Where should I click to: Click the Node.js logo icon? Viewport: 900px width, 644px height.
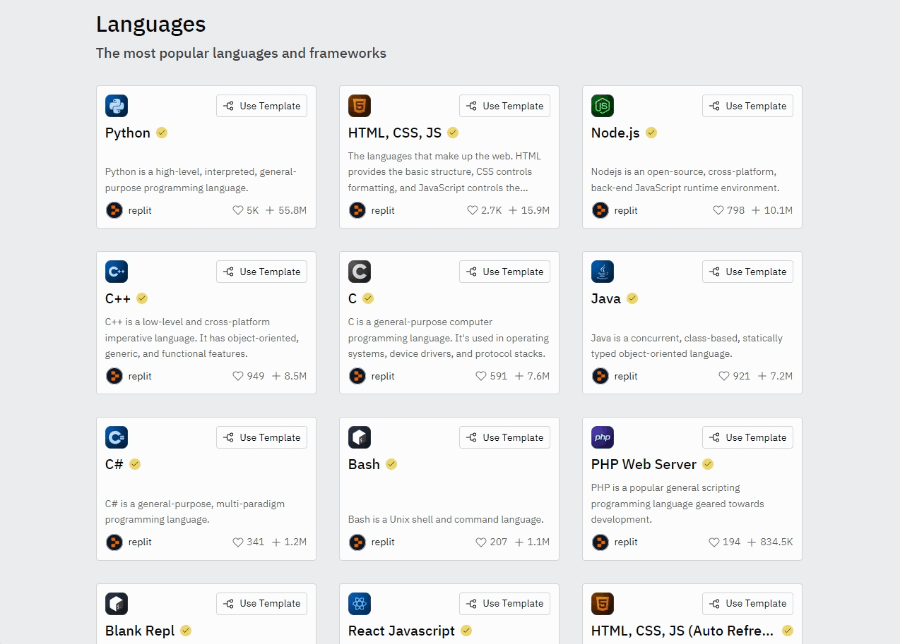(x=602, y=106)
